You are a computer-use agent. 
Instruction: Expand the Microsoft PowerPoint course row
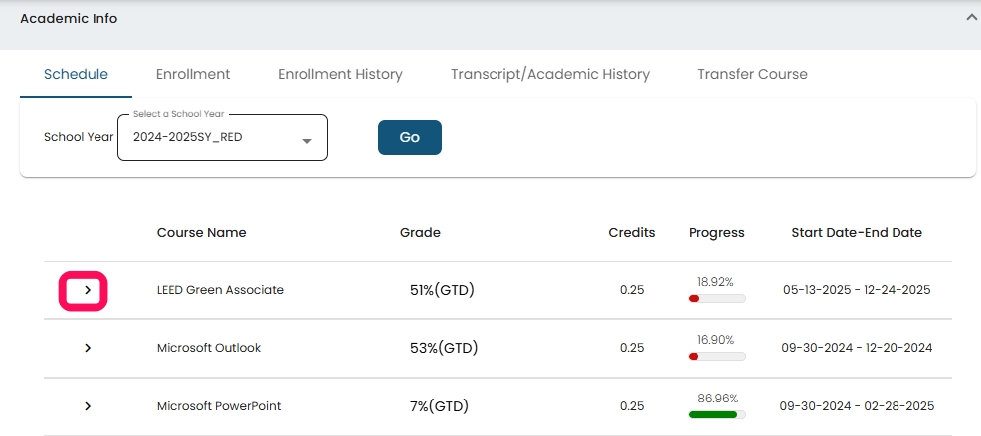[88, 406]
